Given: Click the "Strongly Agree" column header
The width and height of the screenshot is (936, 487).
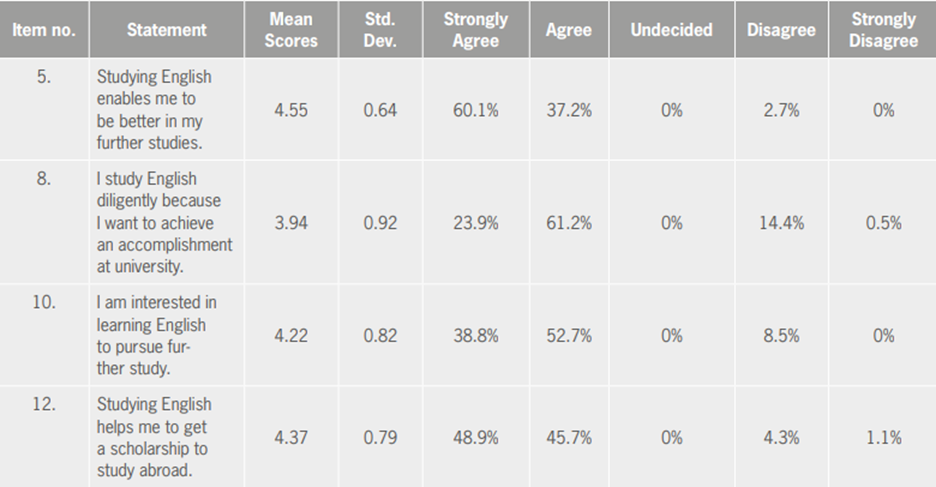Looking at the screenshot, I should (x=475, y=30).
